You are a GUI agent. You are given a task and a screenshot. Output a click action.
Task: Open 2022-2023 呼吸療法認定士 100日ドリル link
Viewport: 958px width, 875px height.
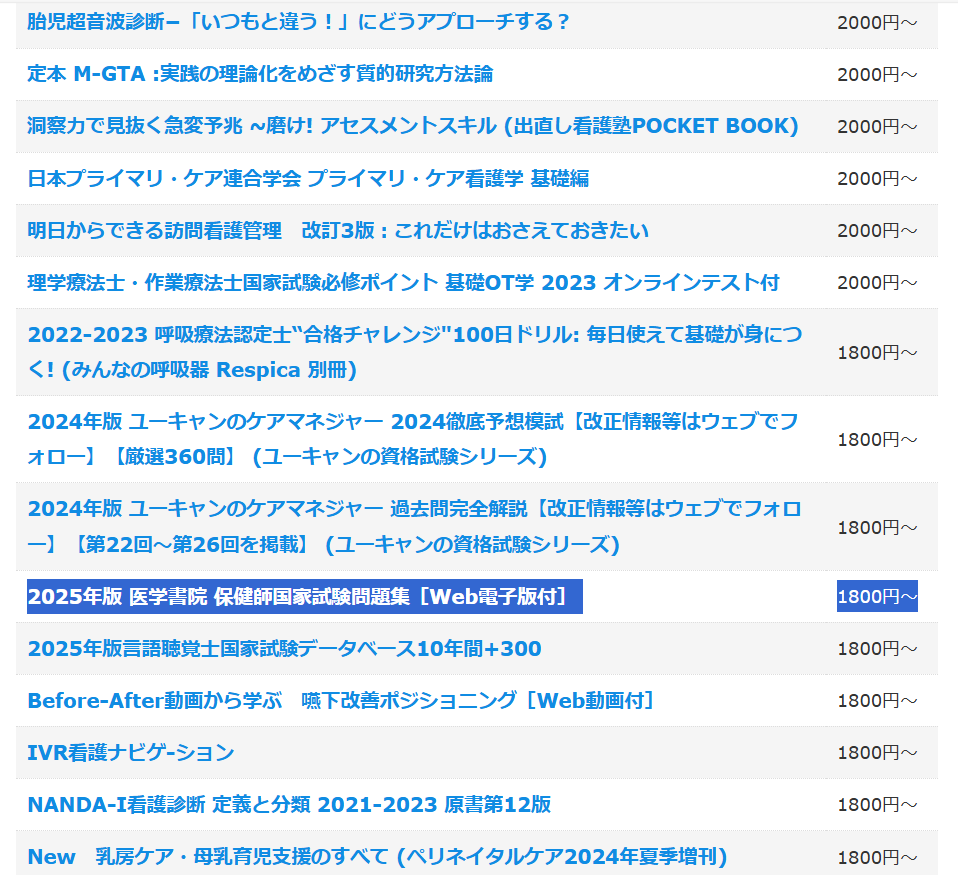(414, 351)
